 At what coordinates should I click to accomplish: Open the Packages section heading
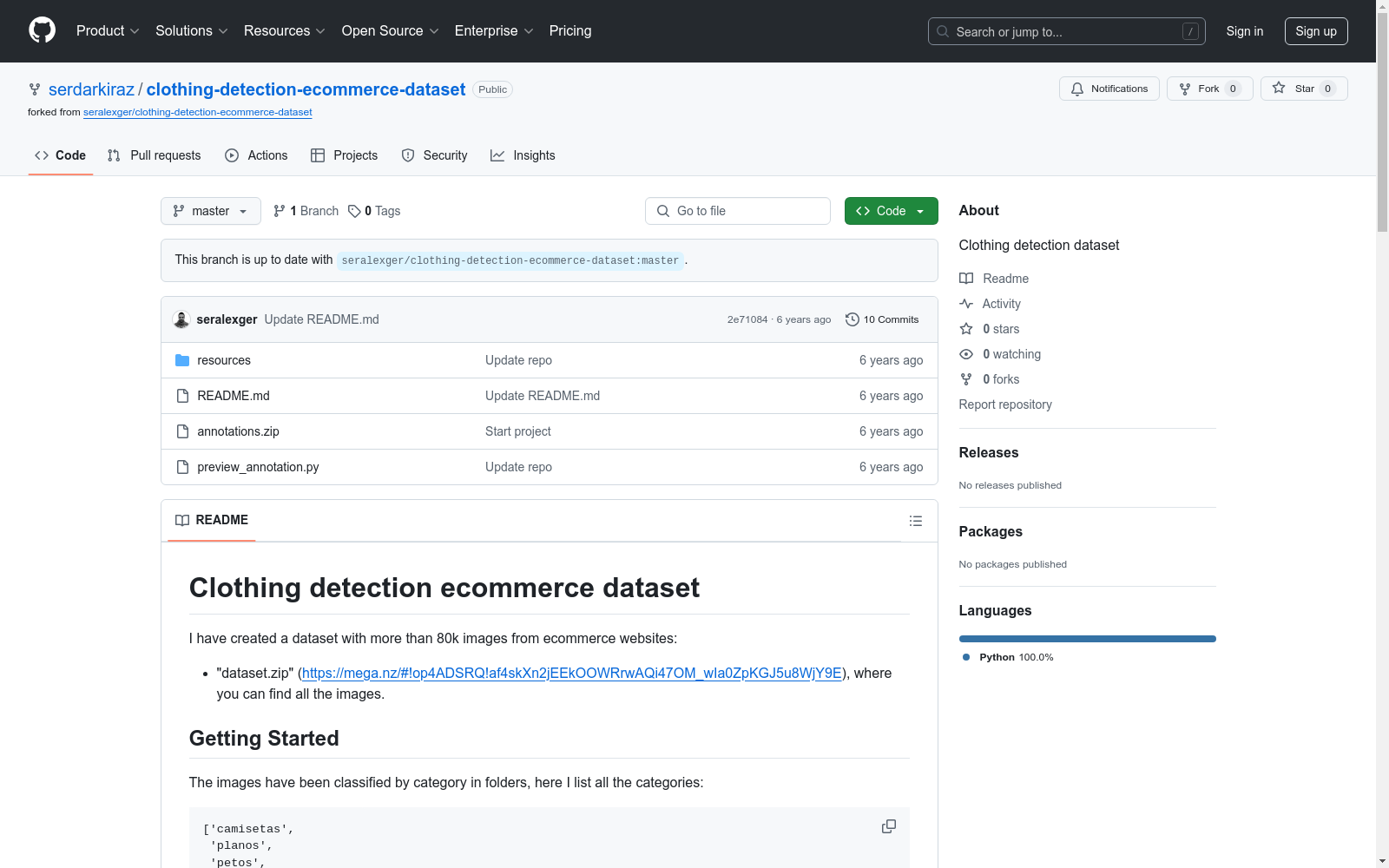click(991, 531)
